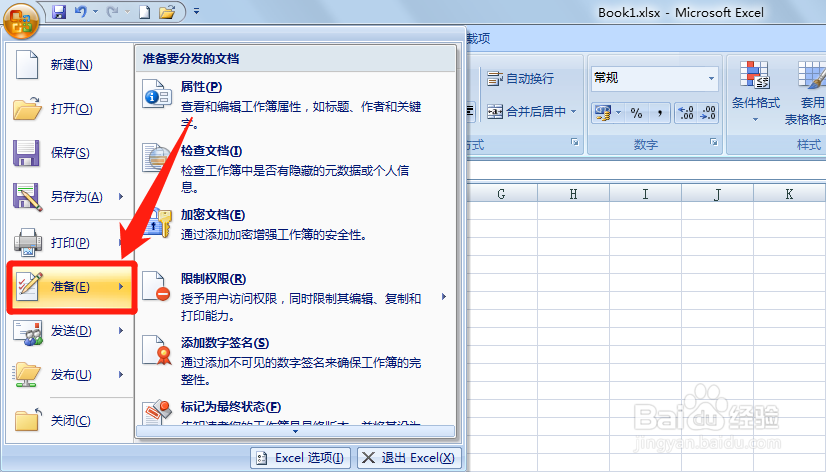Viewport: 826px width, 472px height.
Task: Click the round Office button
Action: [x=21, y=21]
